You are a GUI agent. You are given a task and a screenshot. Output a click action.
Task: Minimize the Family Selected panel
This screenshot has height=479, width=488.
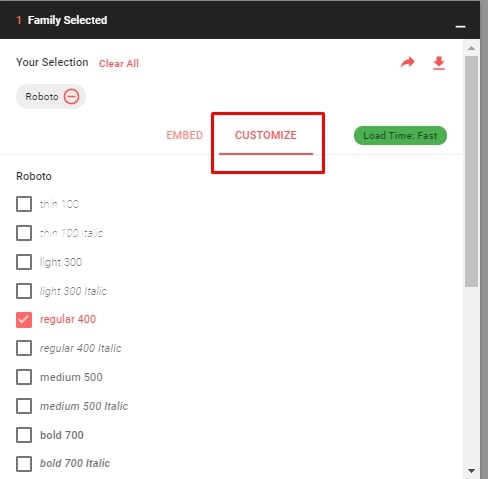pos(460,27)
